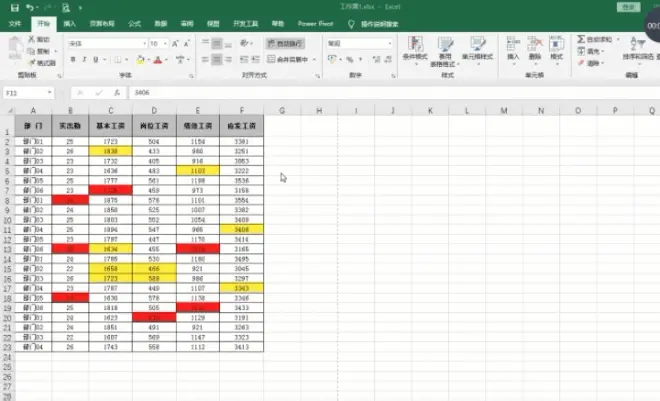Toggle Top Align in alignment group
660x401 pixels.
point(205,43)
